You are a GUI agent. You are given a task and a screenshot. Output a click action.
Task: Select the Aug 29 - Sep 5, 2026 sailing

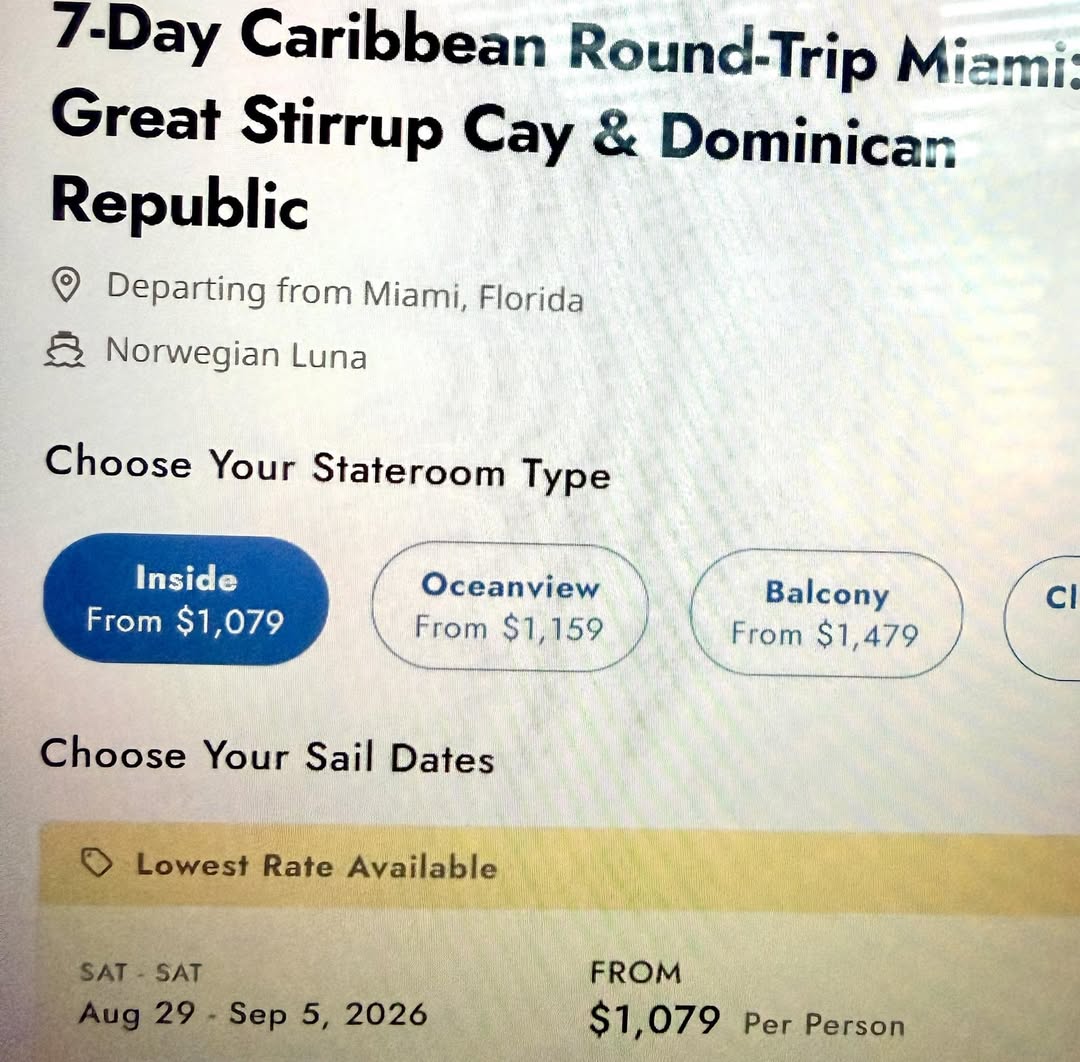click(x=253, y=1014)
